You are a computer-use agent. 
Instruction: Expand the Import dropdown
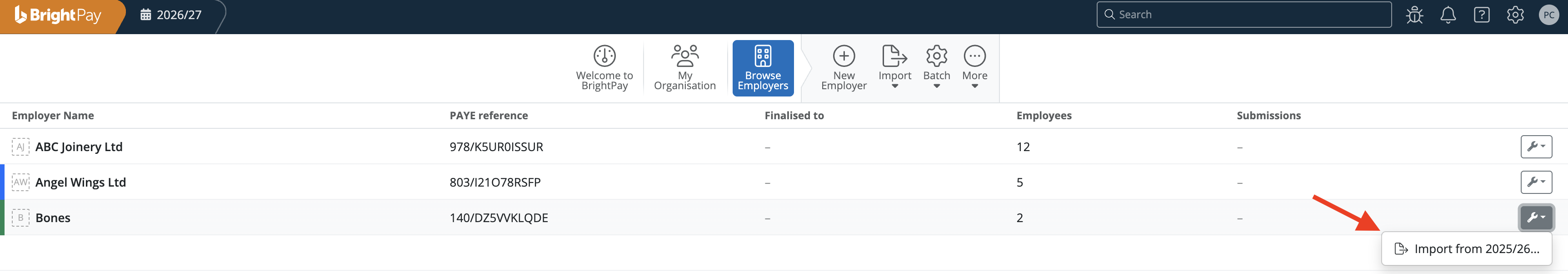(x=894, y=66)
